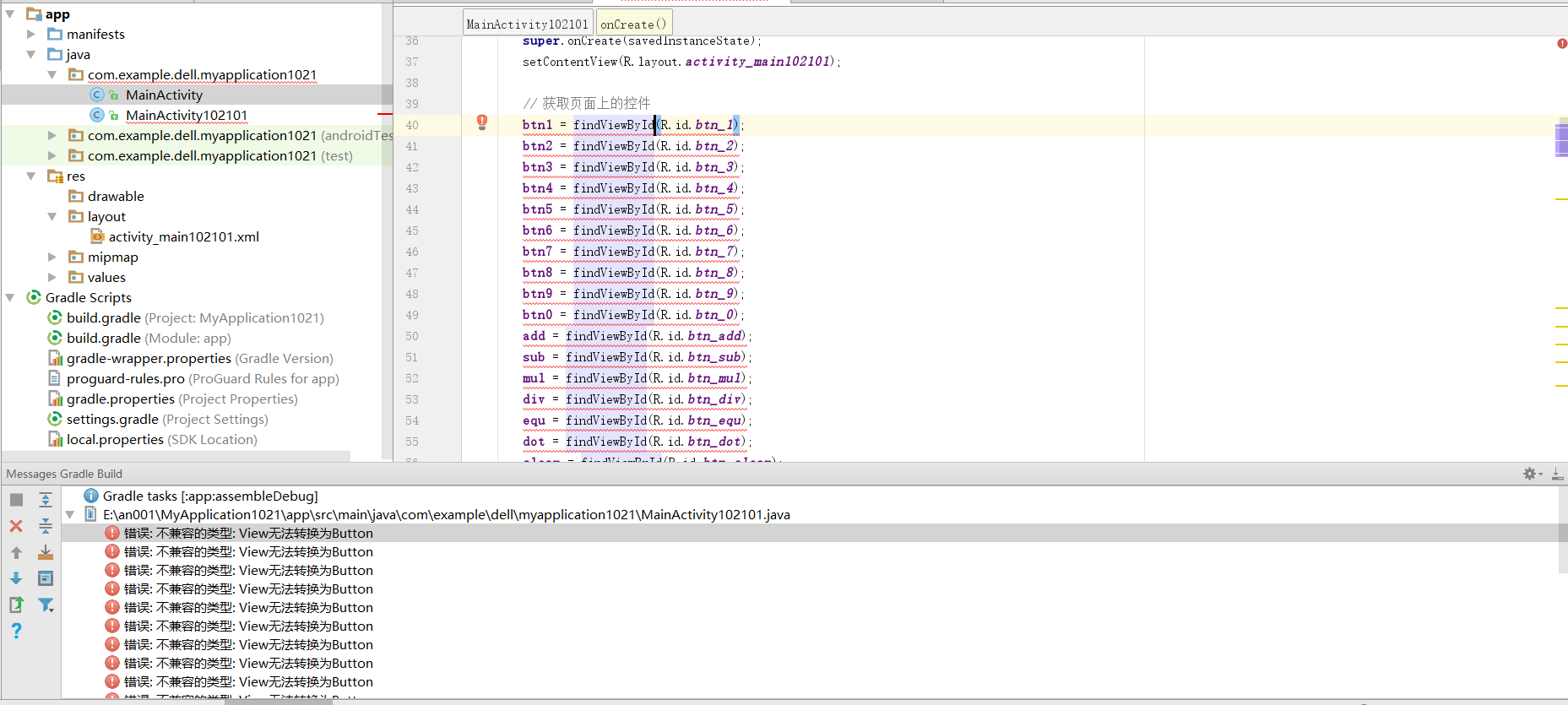This screenshot has height=705, width=1568.
Task: Click the Expand All icon in Messages panel
Action: pos(46,500)
